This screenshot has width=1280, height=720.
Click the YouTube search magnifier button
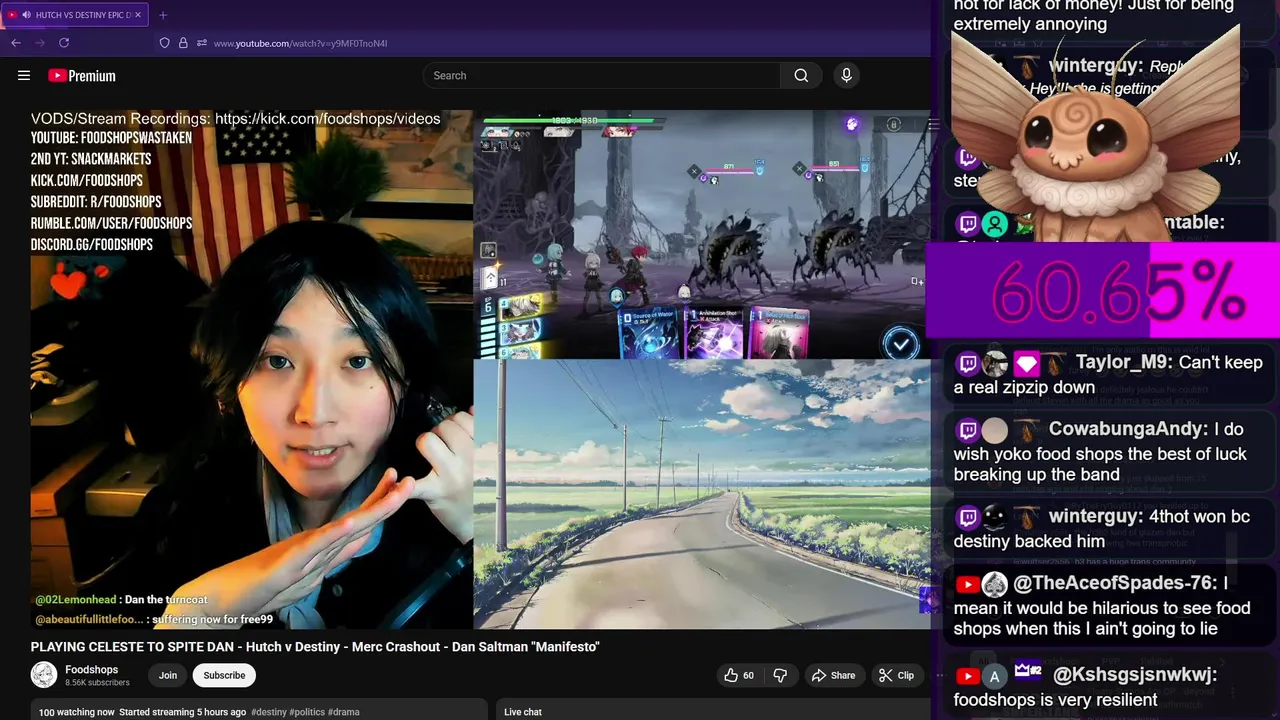point(801,75)
